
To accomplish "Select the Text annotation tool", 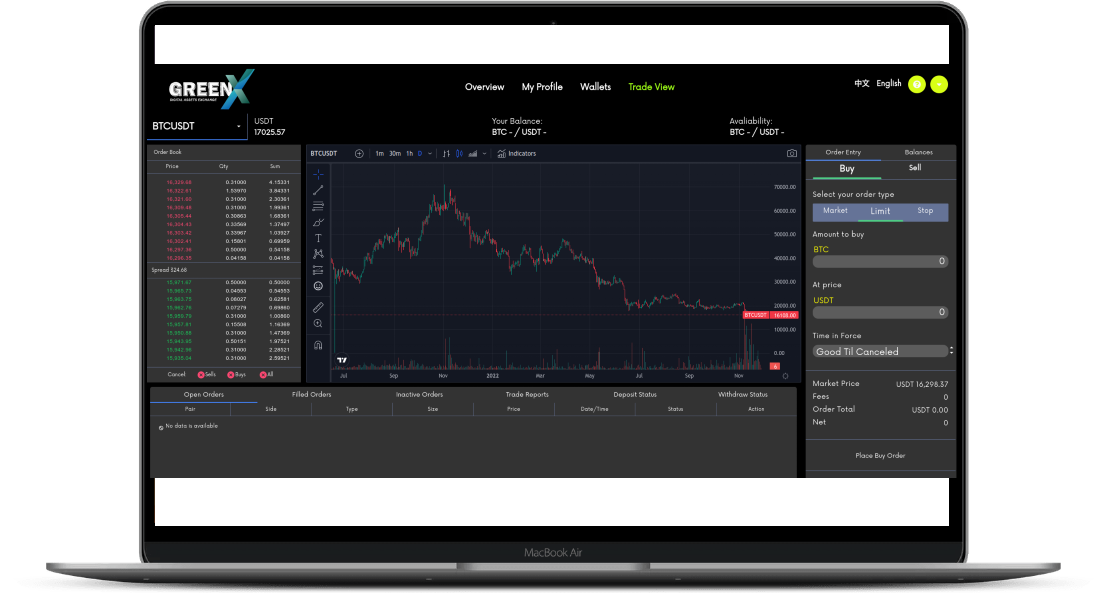I will point(318,239).
